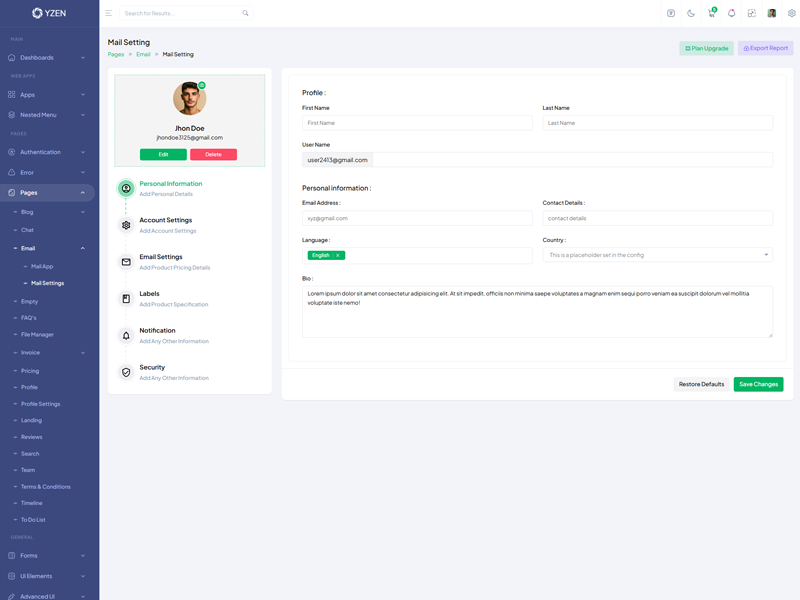Select the Security shield step
Screen dimensions: 800x600
pyautogui.click(x=126, y=372)
